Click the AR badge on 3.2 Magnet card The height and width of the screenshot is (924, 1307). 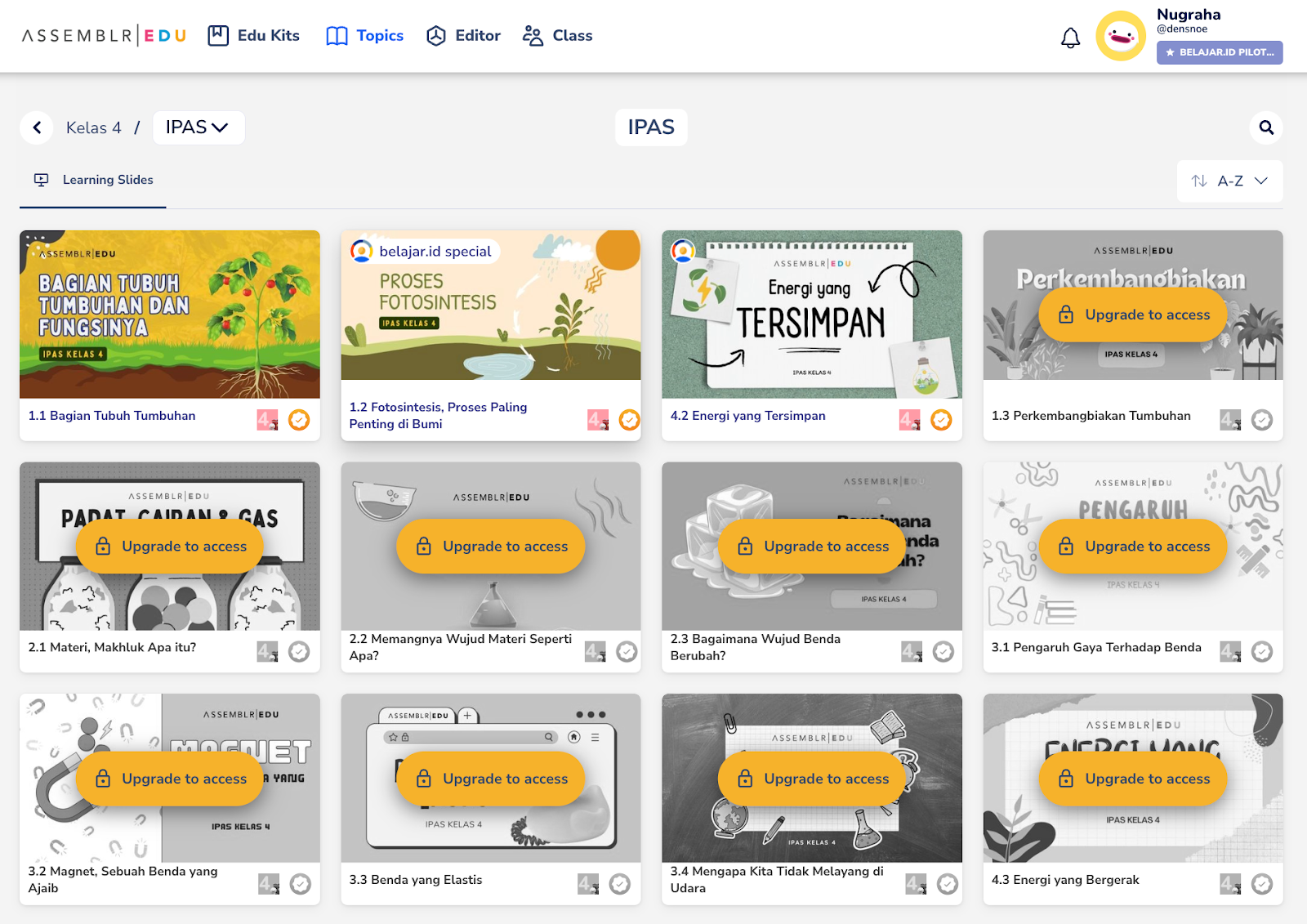269,884
